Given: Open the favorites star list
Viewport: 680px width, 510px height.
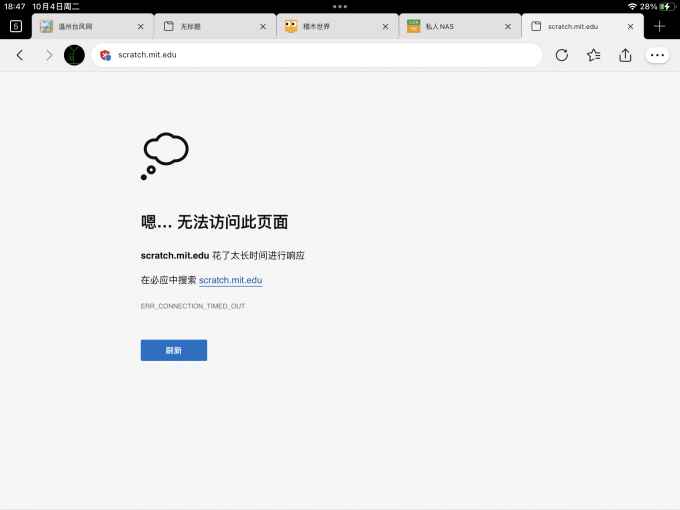Looking at the screenshot, I should point(593,55).
